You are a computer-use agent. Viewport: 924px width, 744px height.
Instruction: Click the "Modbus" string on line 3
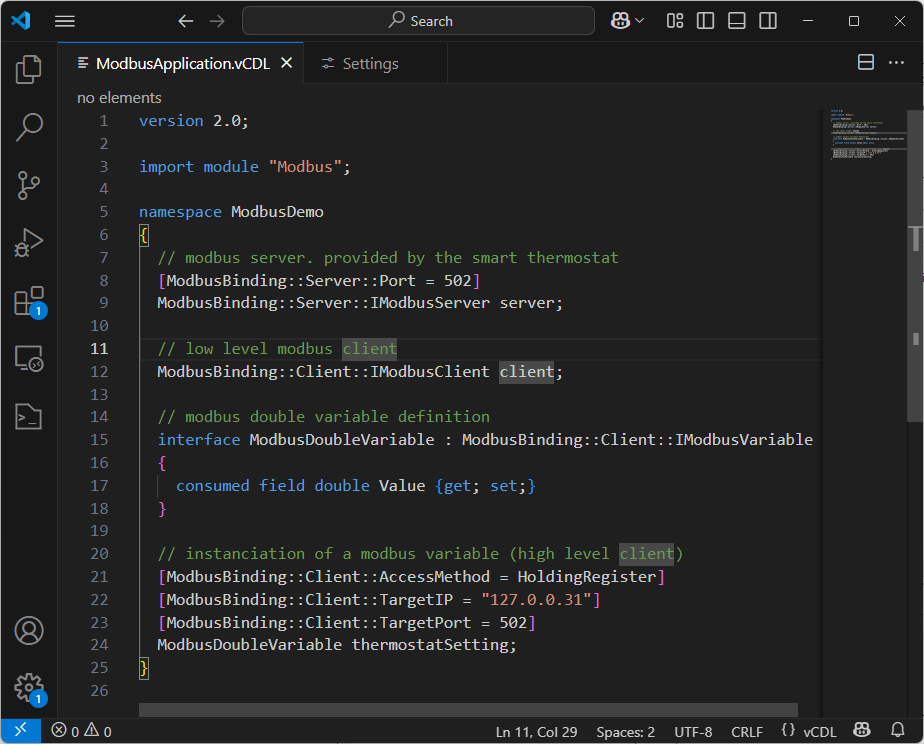pos(305,167)
